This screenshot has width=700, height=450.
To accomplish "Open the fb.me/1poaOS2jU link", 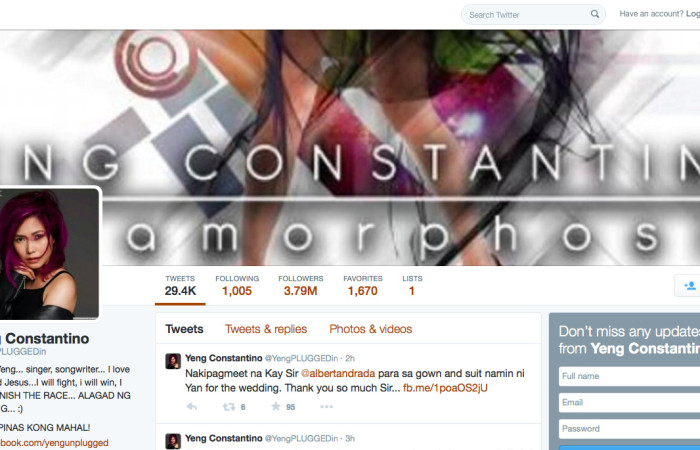I will [x=445, y=388].
